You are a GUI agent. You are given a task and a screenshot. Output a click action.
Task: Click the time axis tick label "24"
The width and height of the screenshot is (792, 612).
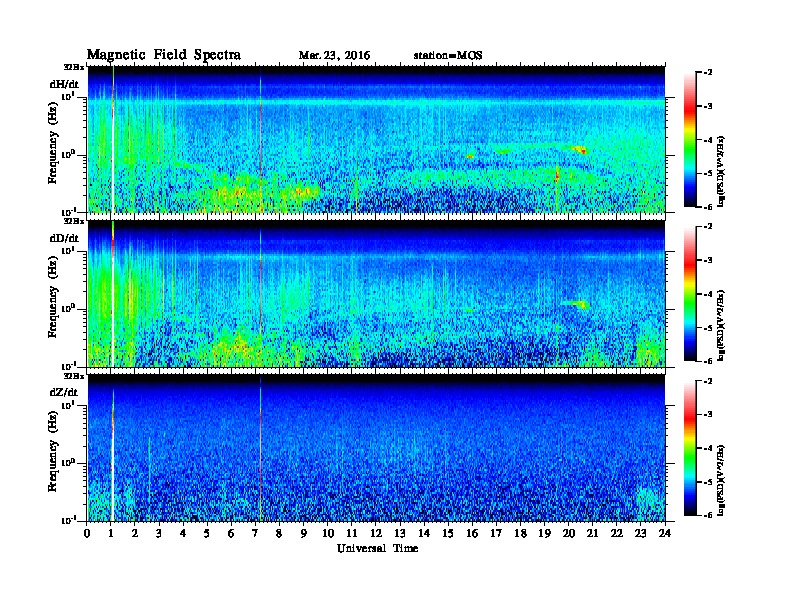[665, 533]
